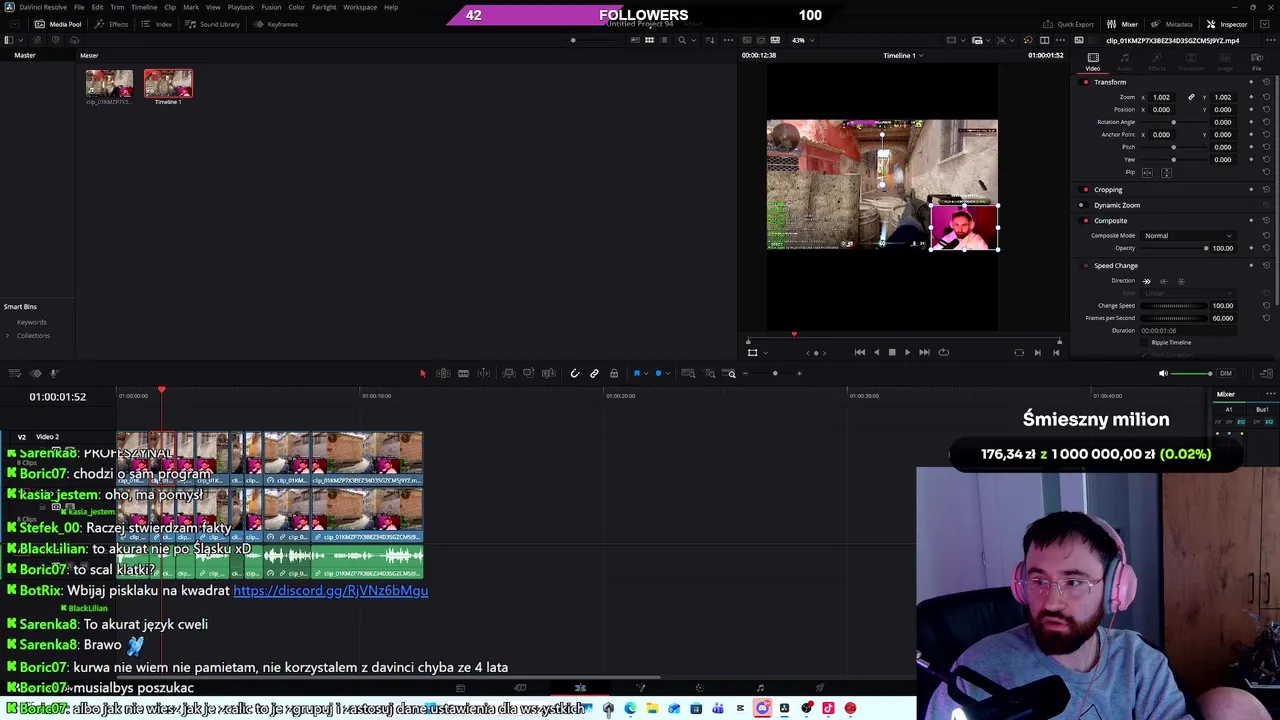Add keyframe for Zoom diamond
The image size is (1280, 720).
point(1251,97)
